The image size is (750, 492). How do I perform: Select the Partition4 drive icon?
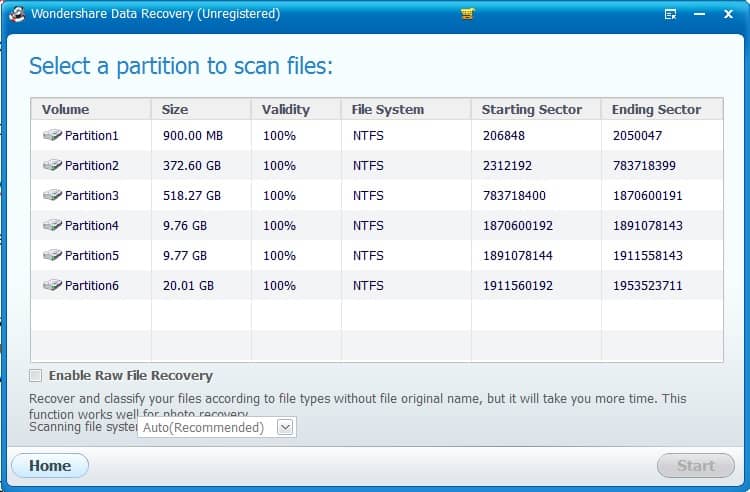coord(52,225)
